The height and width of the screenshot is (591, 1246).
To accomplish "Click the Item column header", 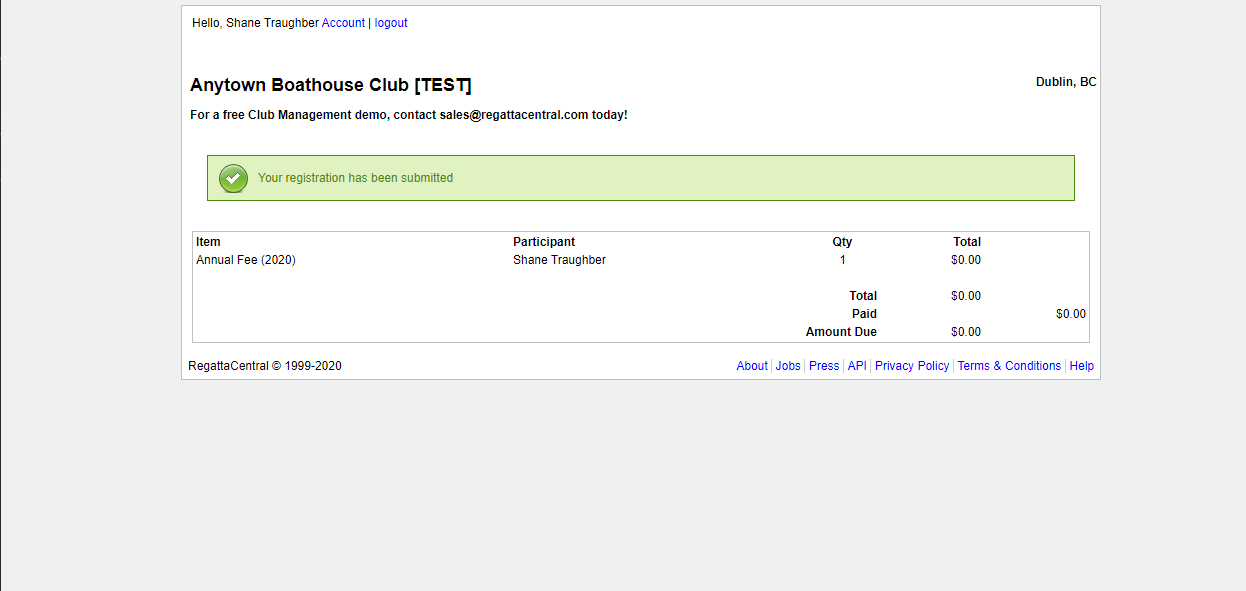I will [x=208, y=242].
